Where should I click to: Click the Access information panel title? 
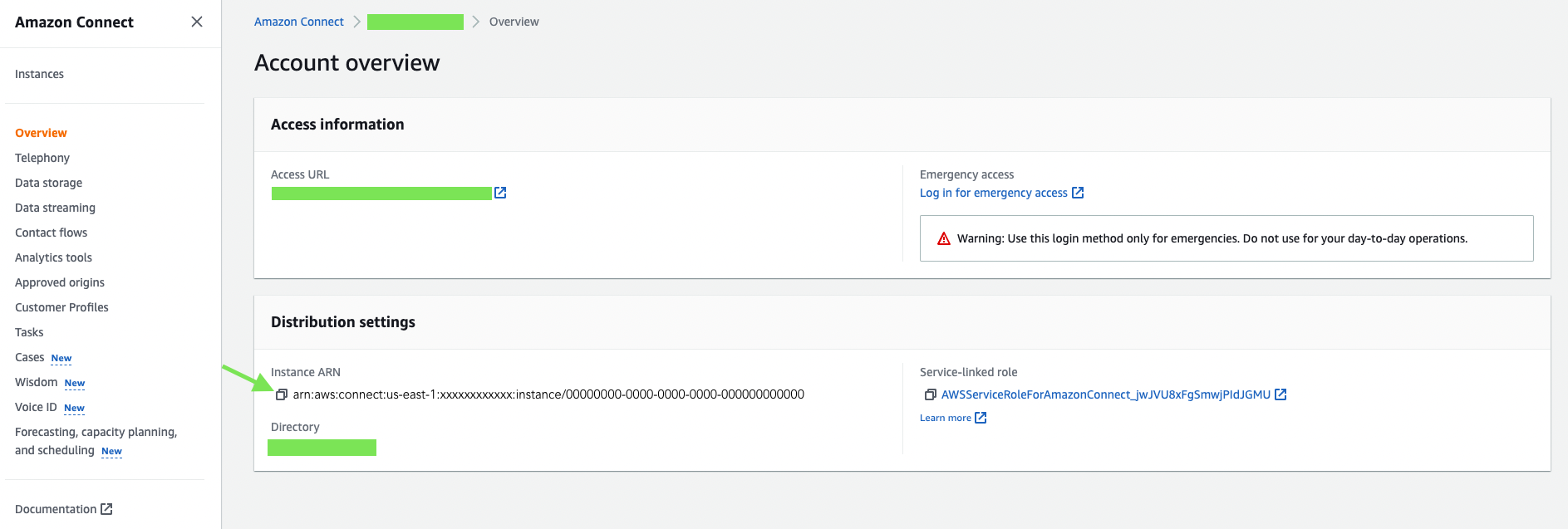click(x=337, y=125)
